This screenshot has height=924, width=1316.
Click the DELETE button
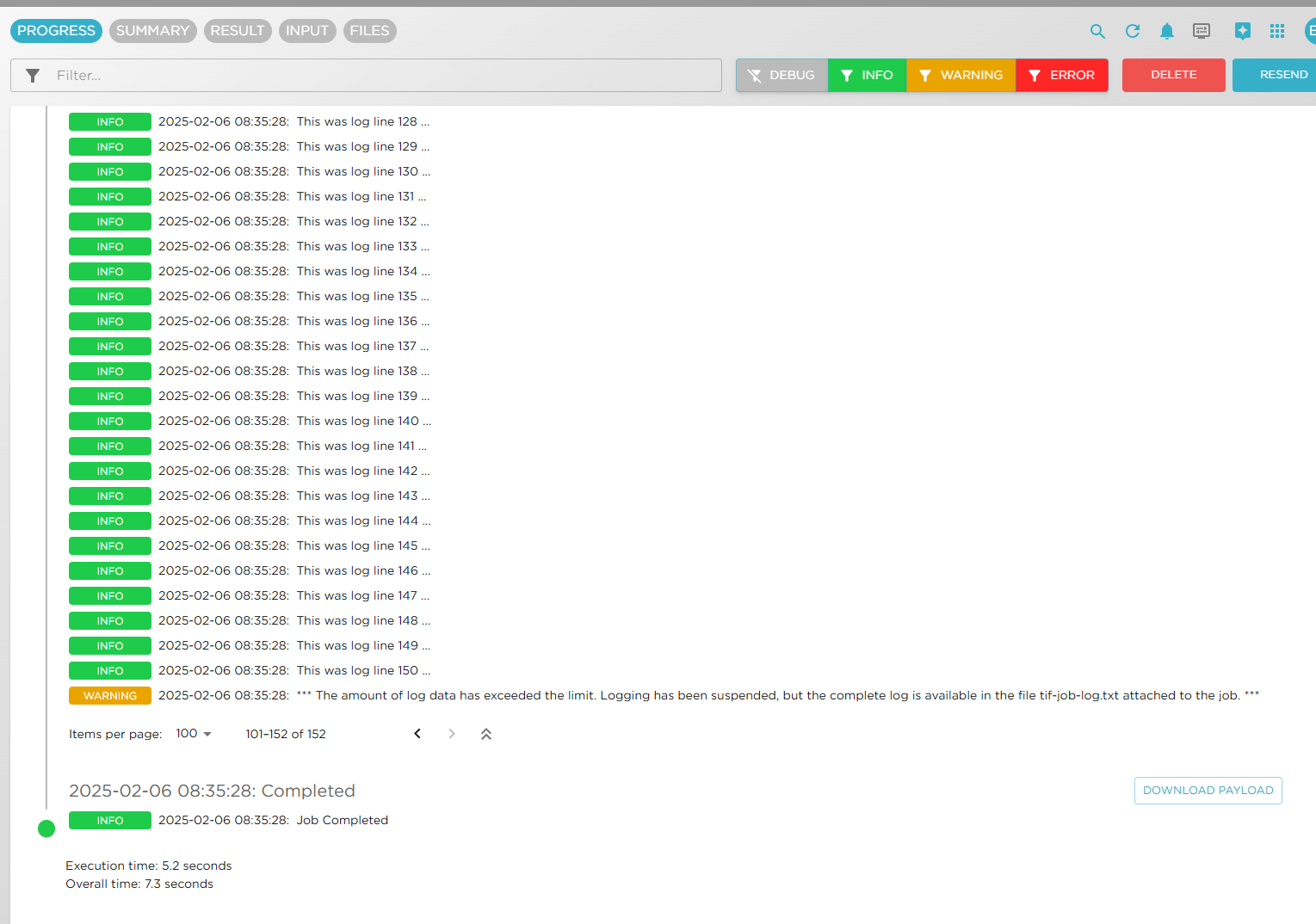point(1173,75)
